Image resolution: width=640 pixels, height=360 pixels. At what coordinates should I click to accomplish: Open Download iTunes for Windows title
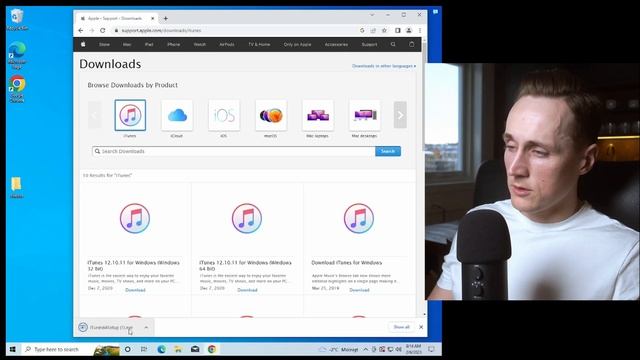347,262
